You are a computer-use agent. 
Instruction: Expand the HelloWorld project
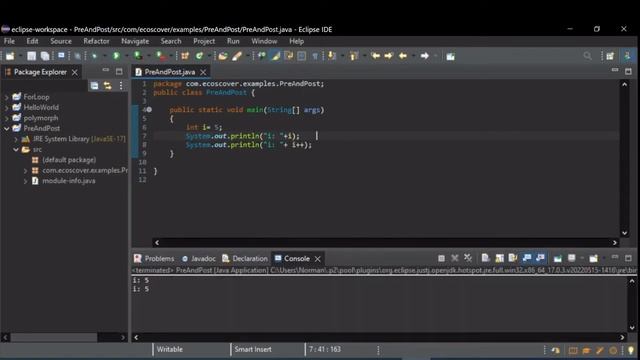tap(7, 108)
